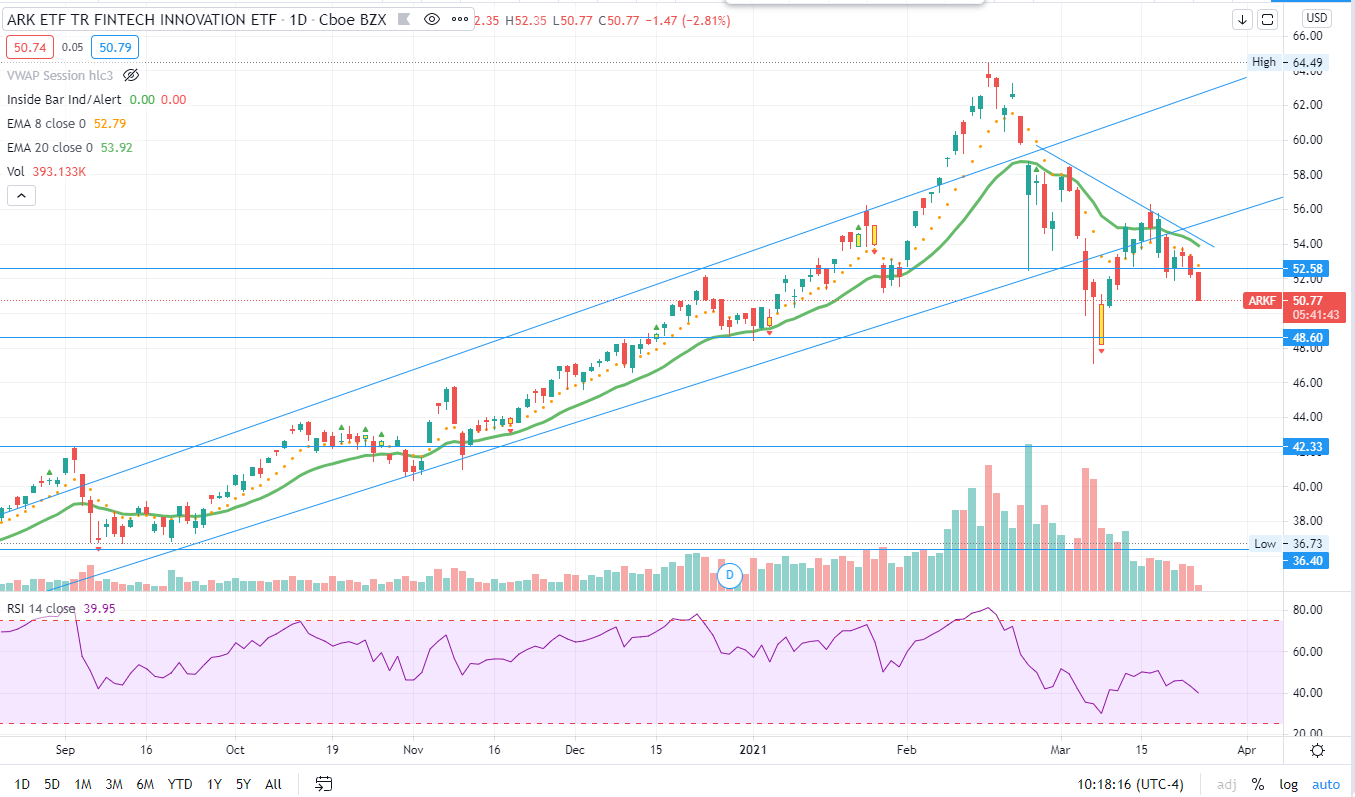Screen dimensions: 1355x797
Task: Toggle adj dividend adjustment
Action: 1227,784
